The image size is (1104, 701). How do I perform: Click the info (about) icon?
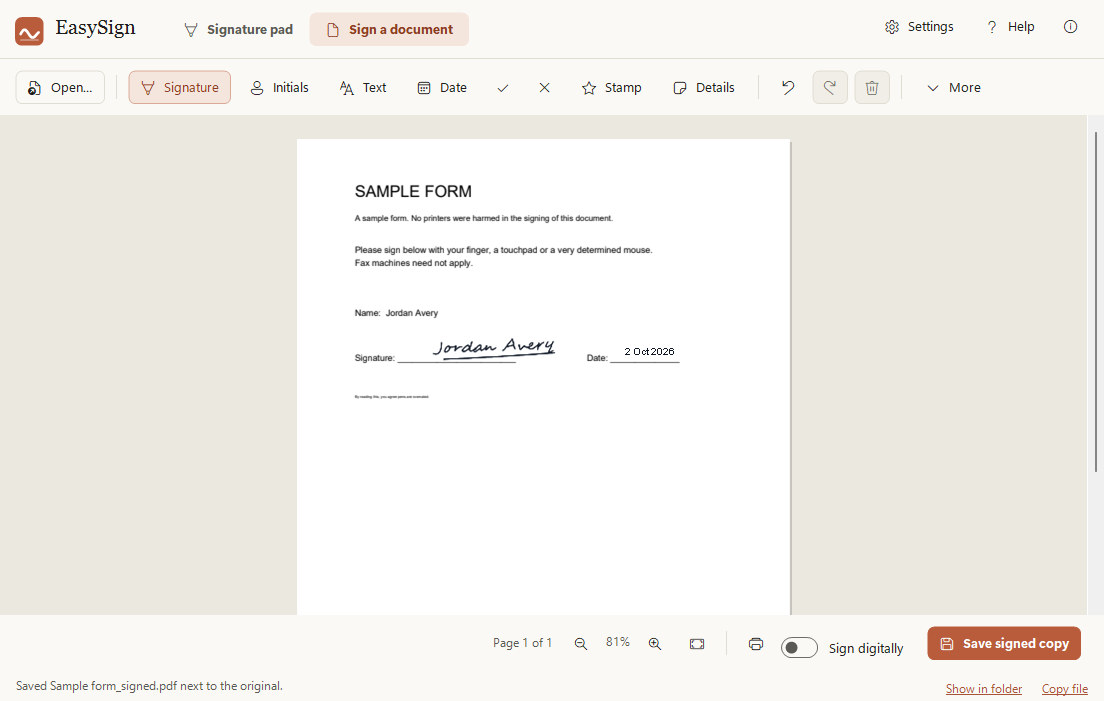(x=1070, y=27)
